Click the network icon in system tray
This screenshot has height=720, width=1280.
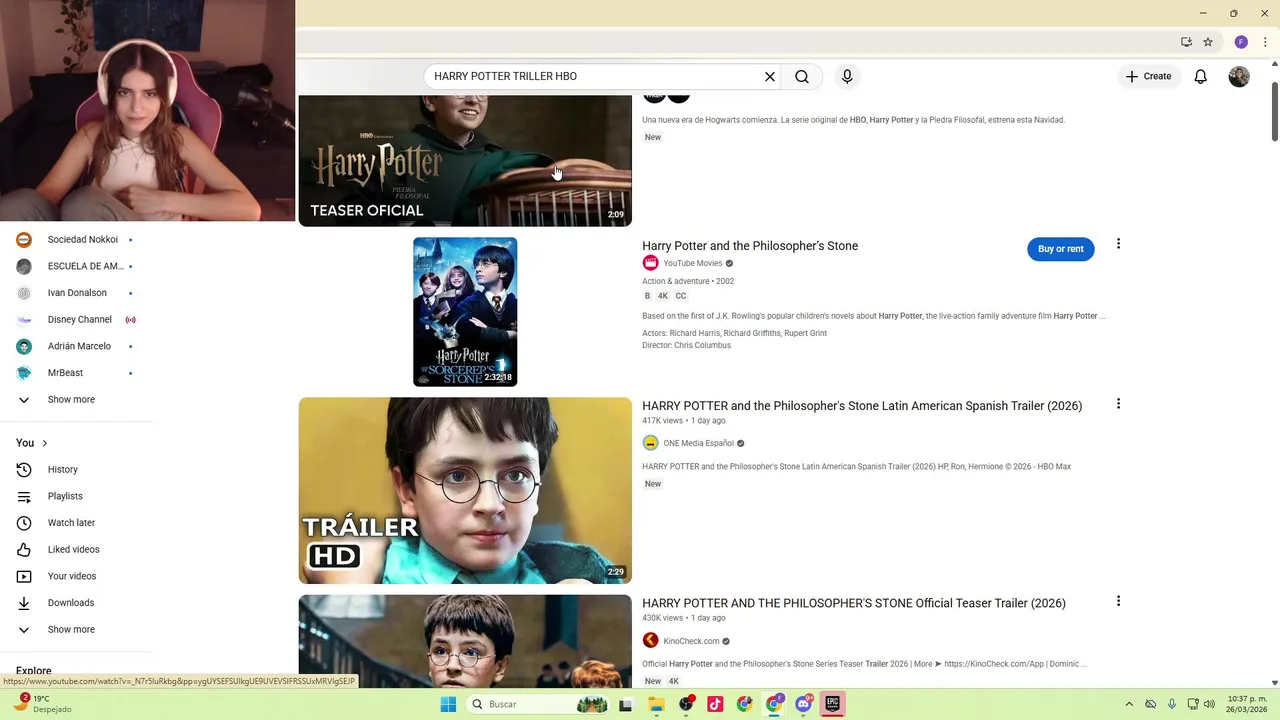pyautogui.click(x=1191, y=704)
